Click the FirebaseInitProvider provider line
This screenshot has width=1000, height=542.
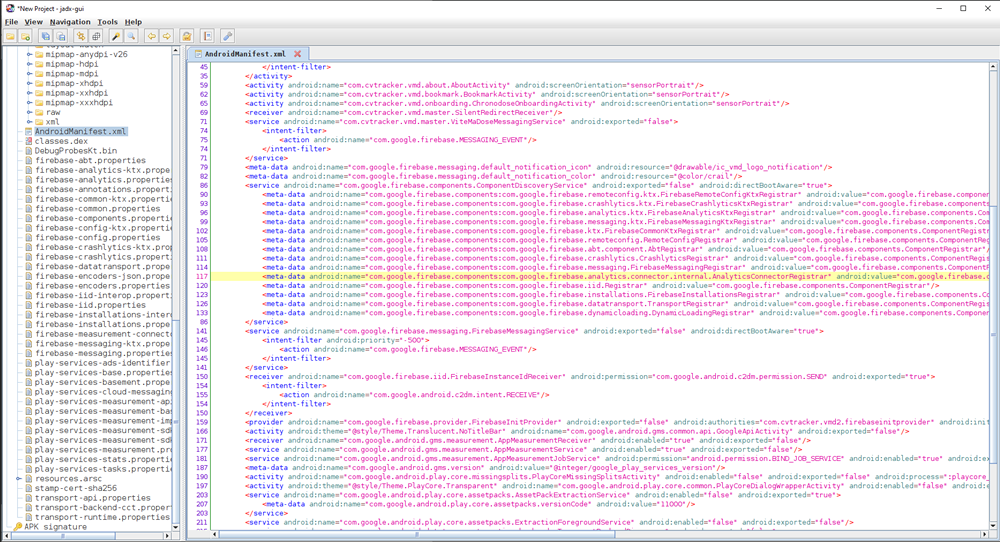617,422
